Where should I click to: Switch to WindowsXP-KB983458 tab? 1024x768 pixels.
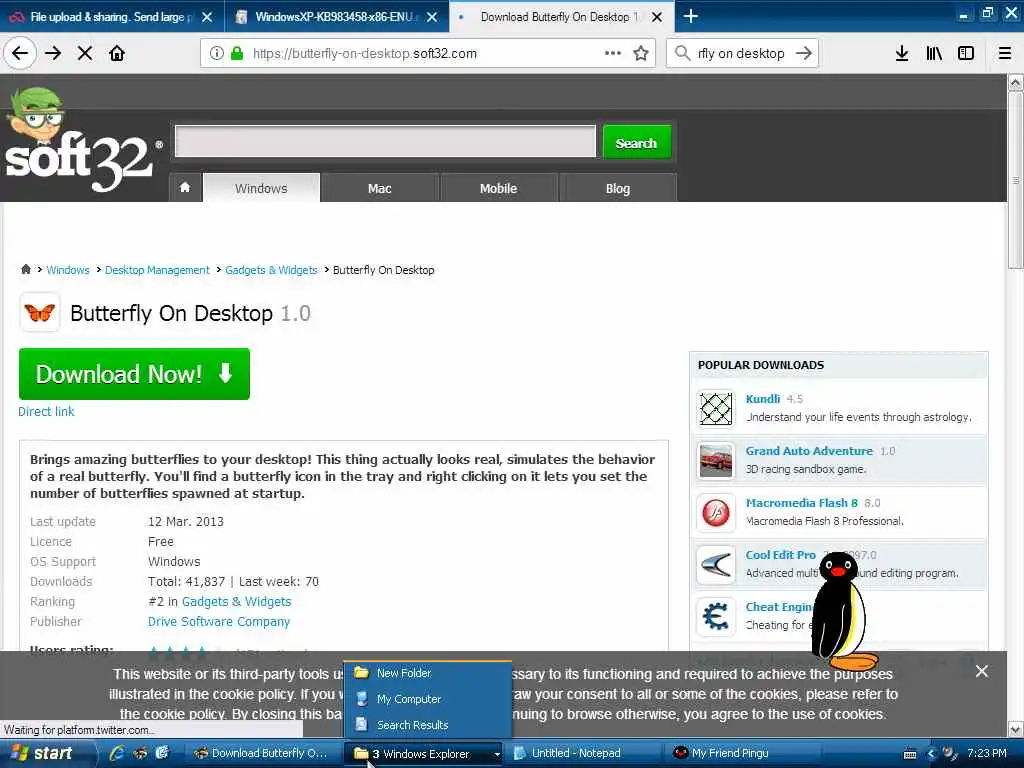(334, 17)
